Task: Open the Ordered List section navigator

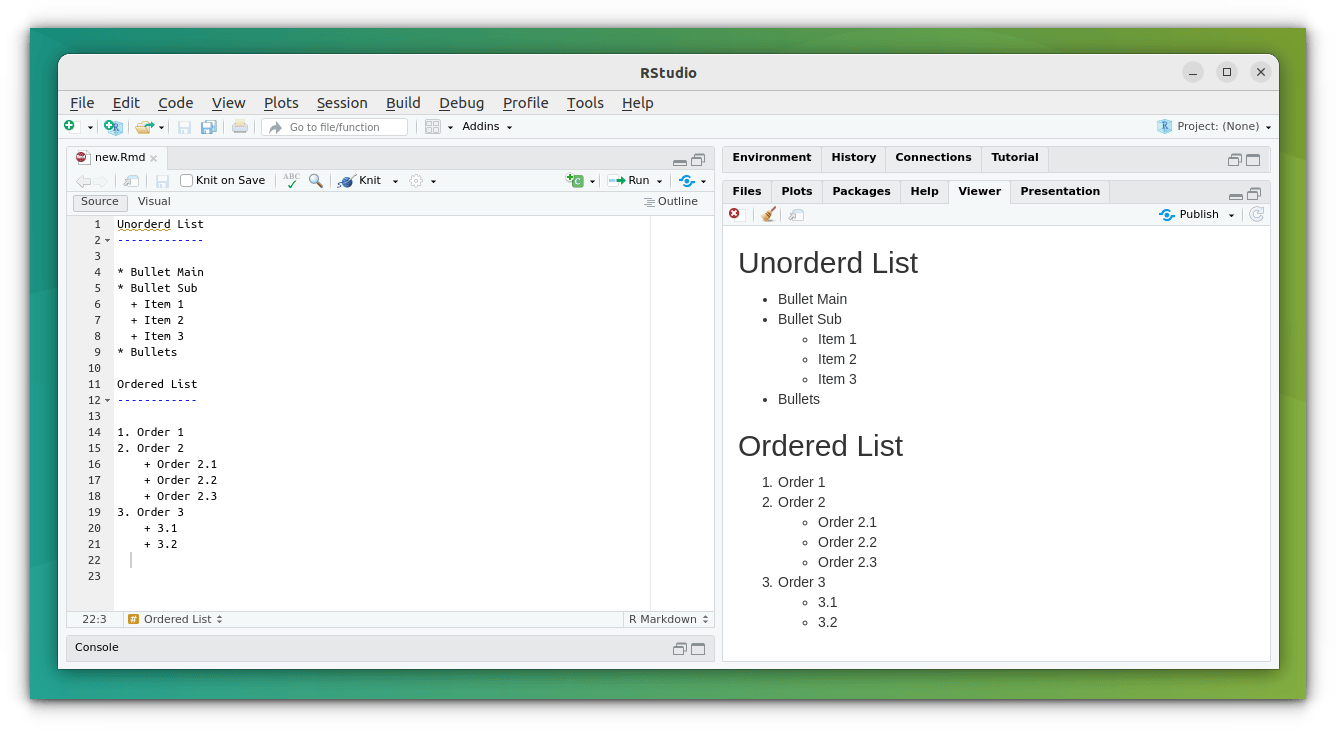Action: (176, 620)
